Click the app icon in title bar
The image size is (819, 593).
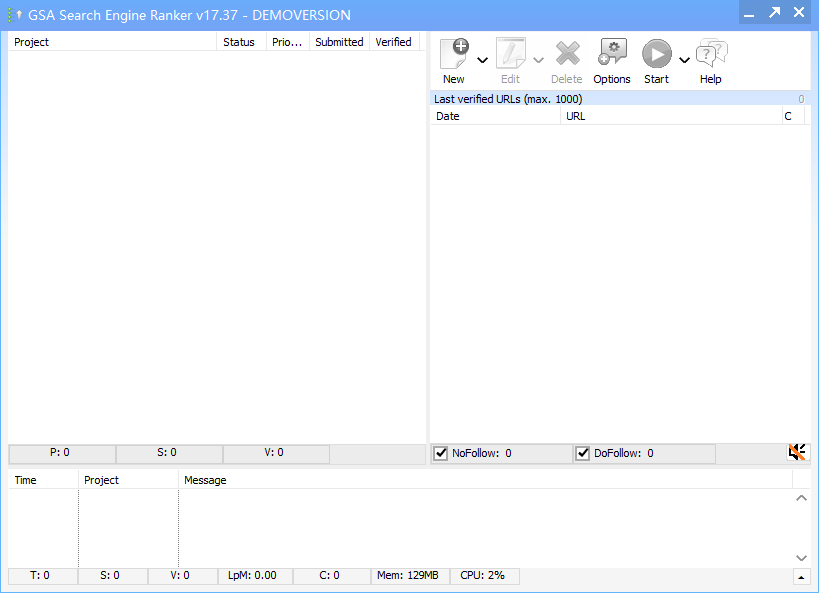pyautogui.click(x=15, y=15)
